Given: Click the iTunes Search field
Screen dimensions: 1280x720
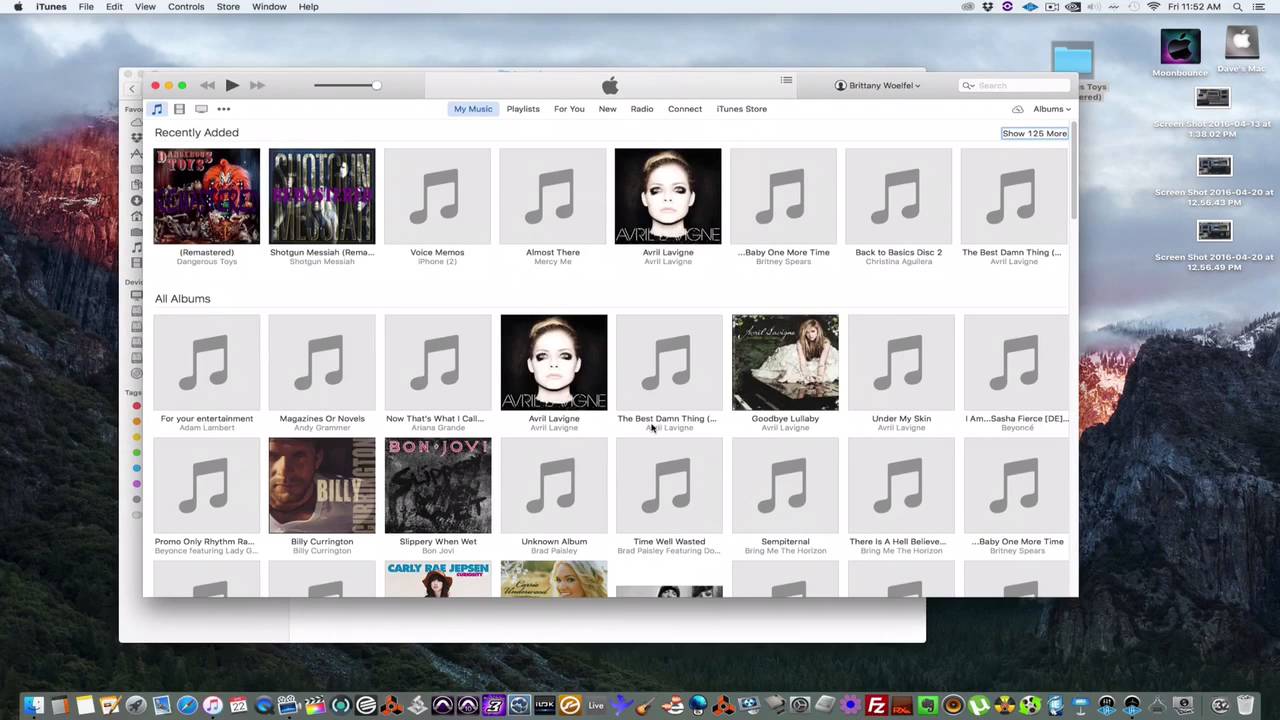Looking at the screenshot, I should tap(1014, 86).
